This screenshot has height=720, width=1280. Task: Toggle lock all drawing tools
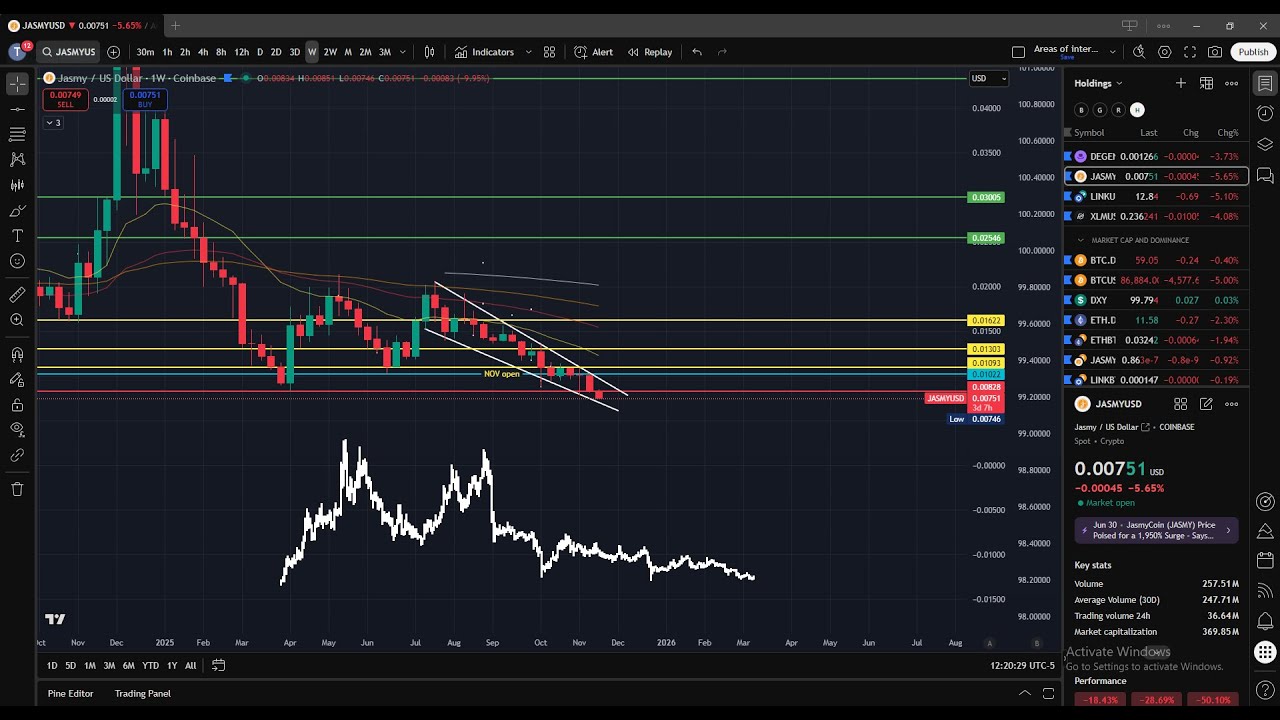click(x=17, y=405)
